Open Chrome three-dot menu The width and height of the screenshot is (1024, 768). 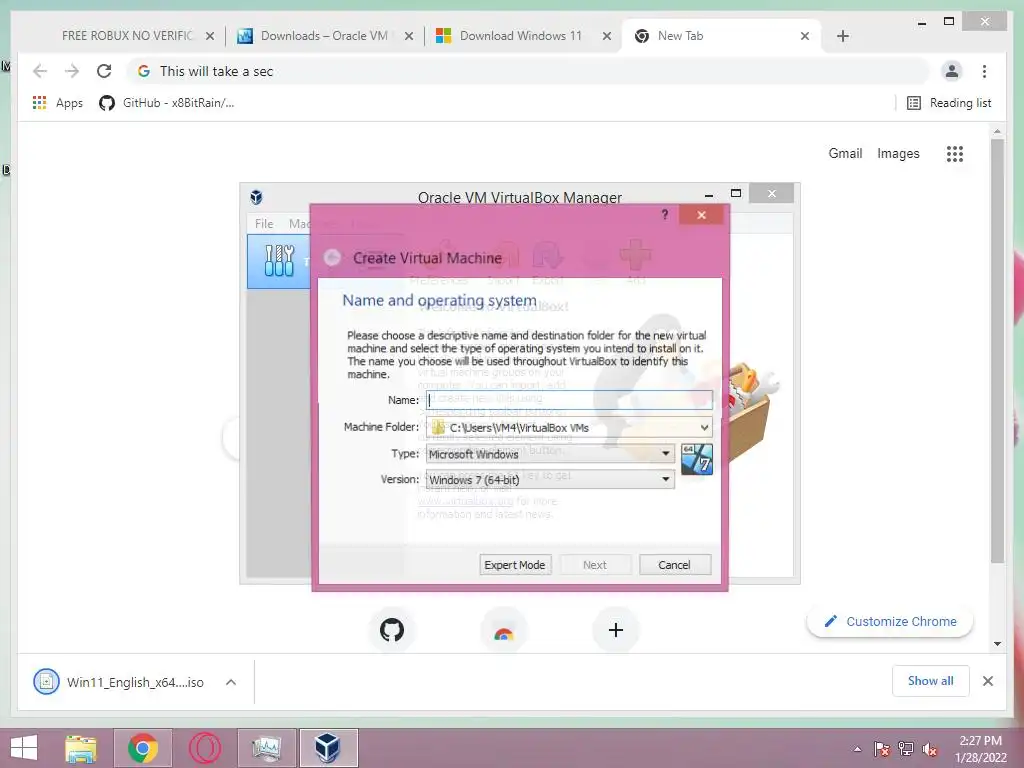(984, 71)
